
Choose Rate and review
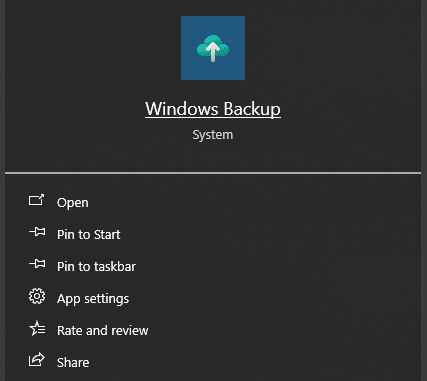pyautogui.click(x=103, y=330)
